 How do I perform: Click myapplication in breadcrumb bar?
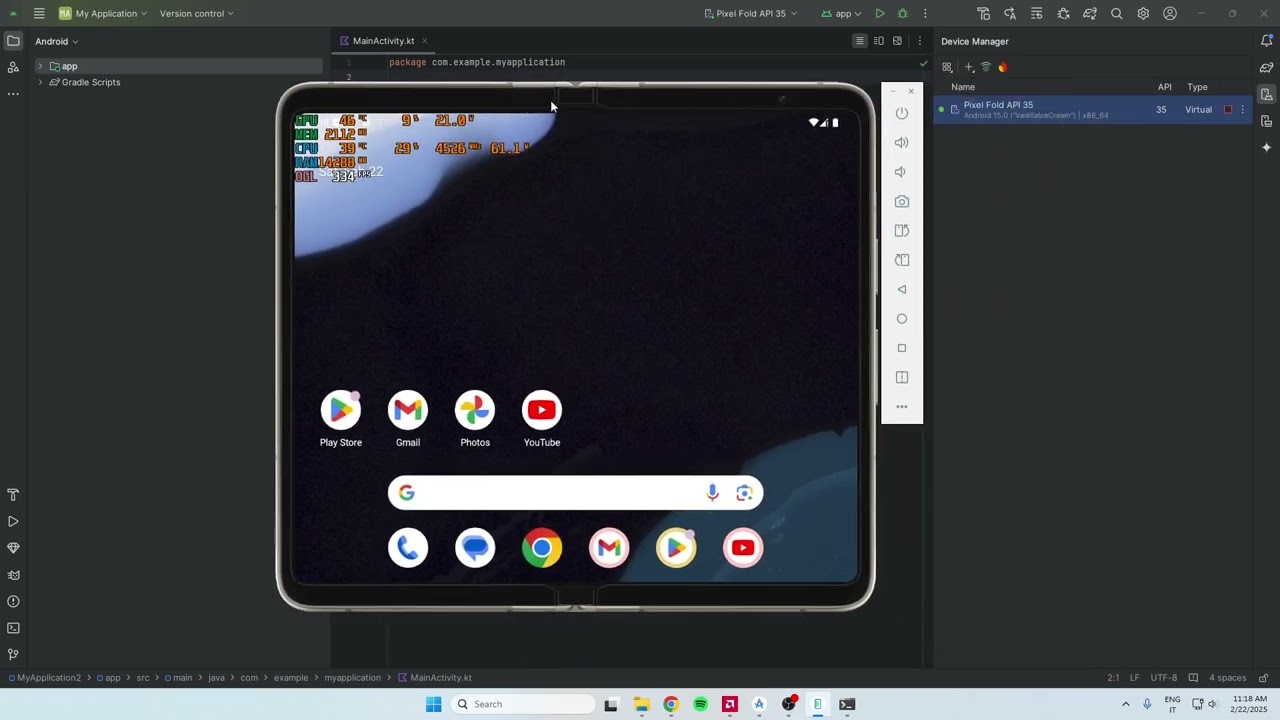(x=352, y=678)
